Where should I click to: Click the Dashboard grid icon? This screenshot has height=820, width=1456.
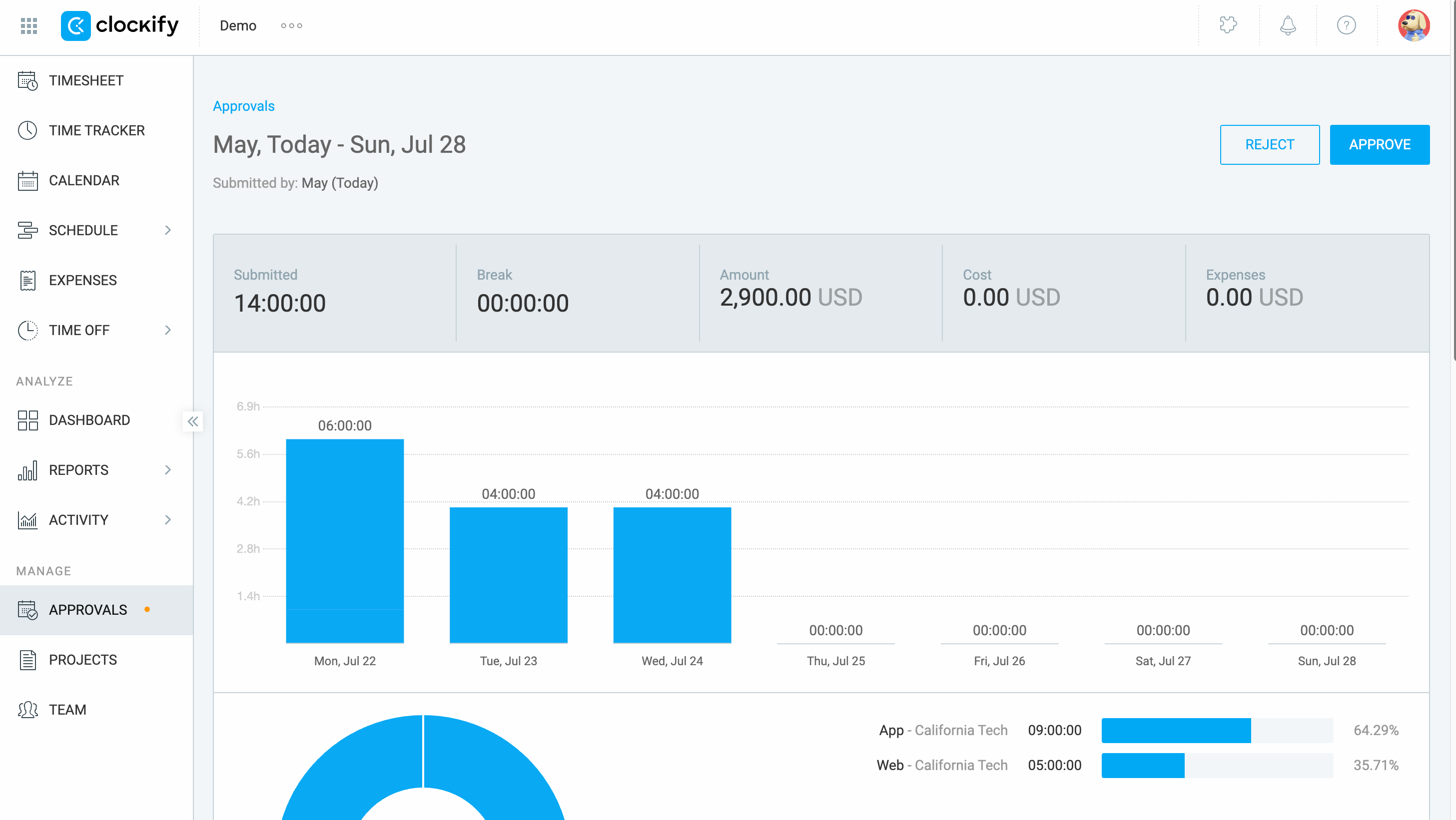[27, 420]
